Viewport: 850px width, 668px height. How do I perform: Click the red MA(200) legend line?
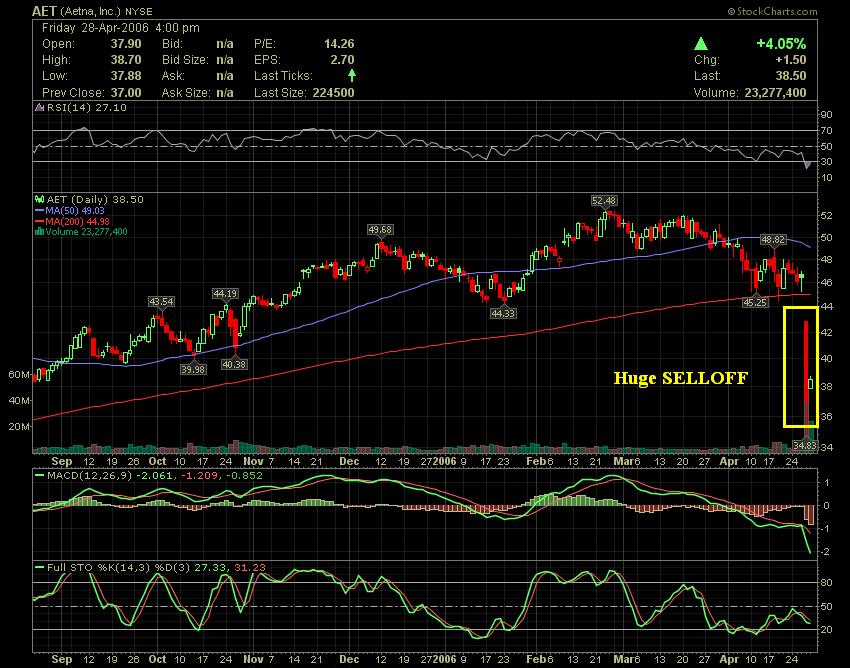(39, 221)
